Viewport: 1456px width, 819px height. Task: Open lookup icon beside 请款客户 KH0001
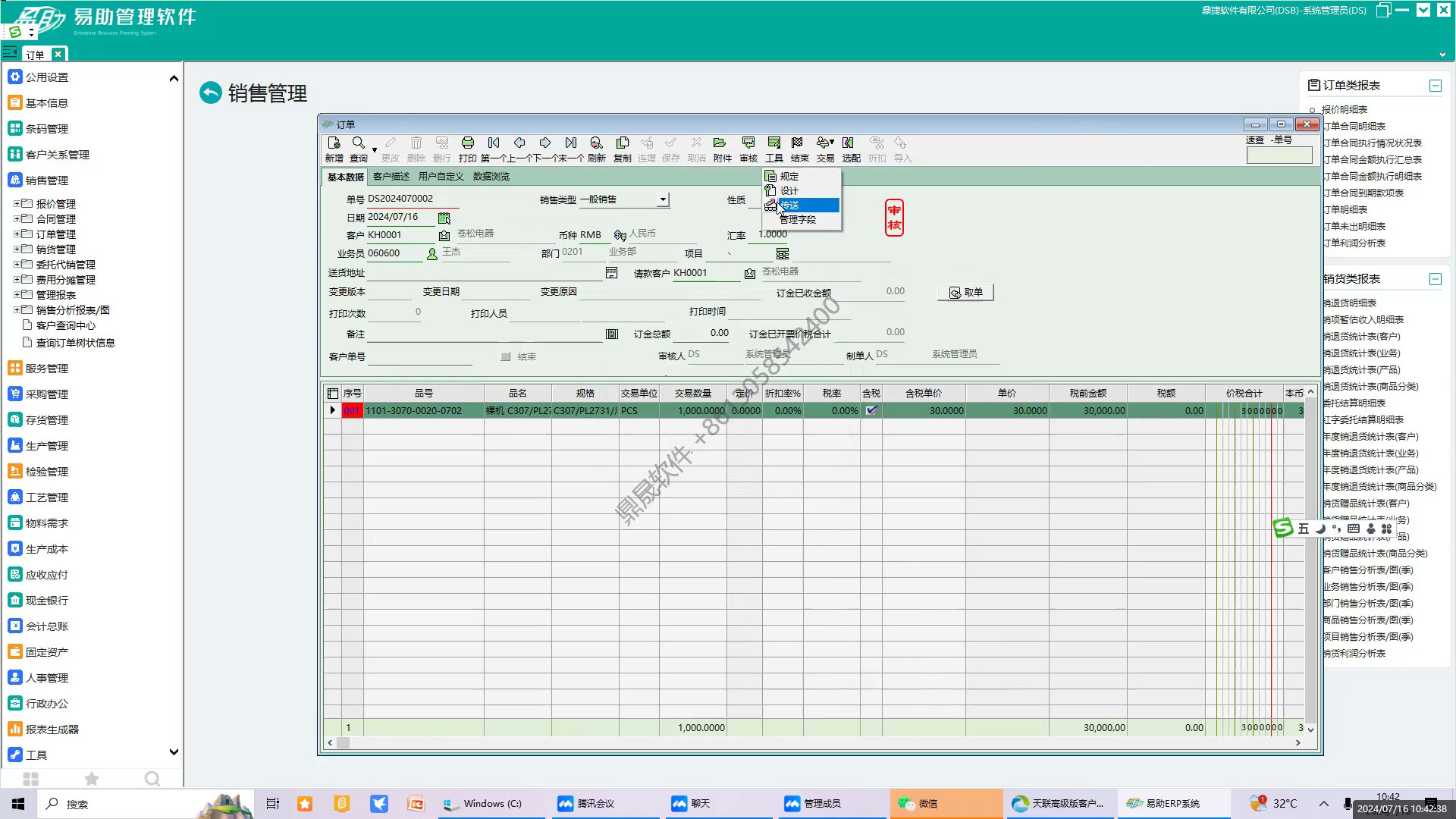tap(750, 274)
